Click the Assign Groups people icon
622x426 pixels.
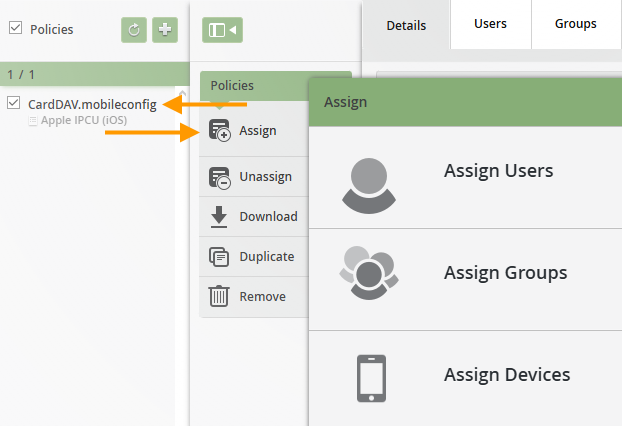tap(369, 273)
